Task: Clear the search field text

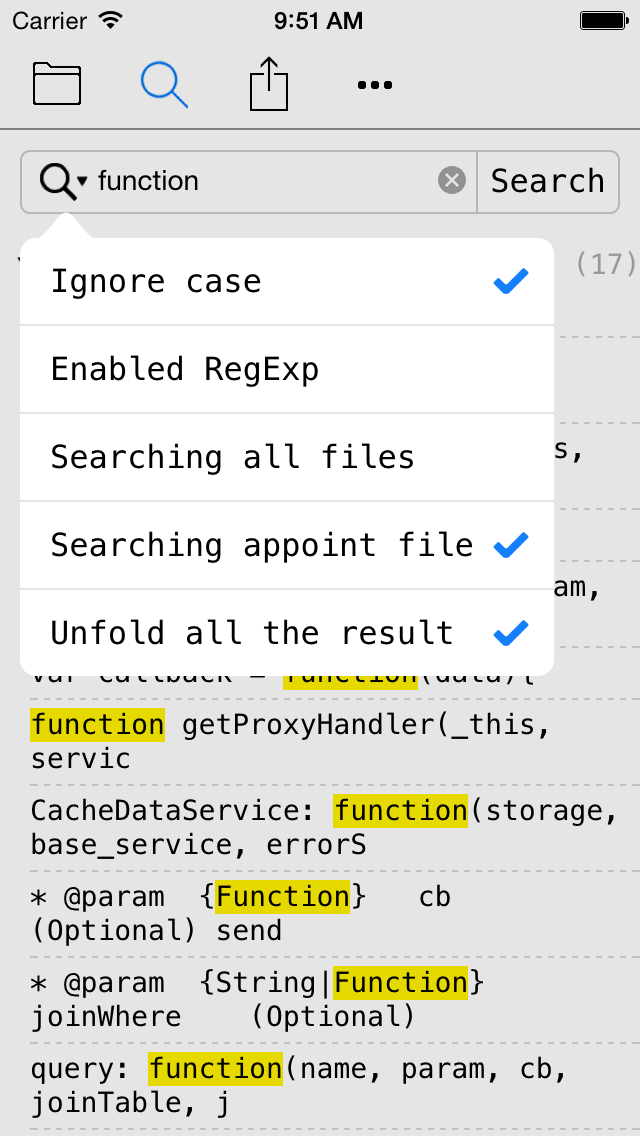Action: 452,181
